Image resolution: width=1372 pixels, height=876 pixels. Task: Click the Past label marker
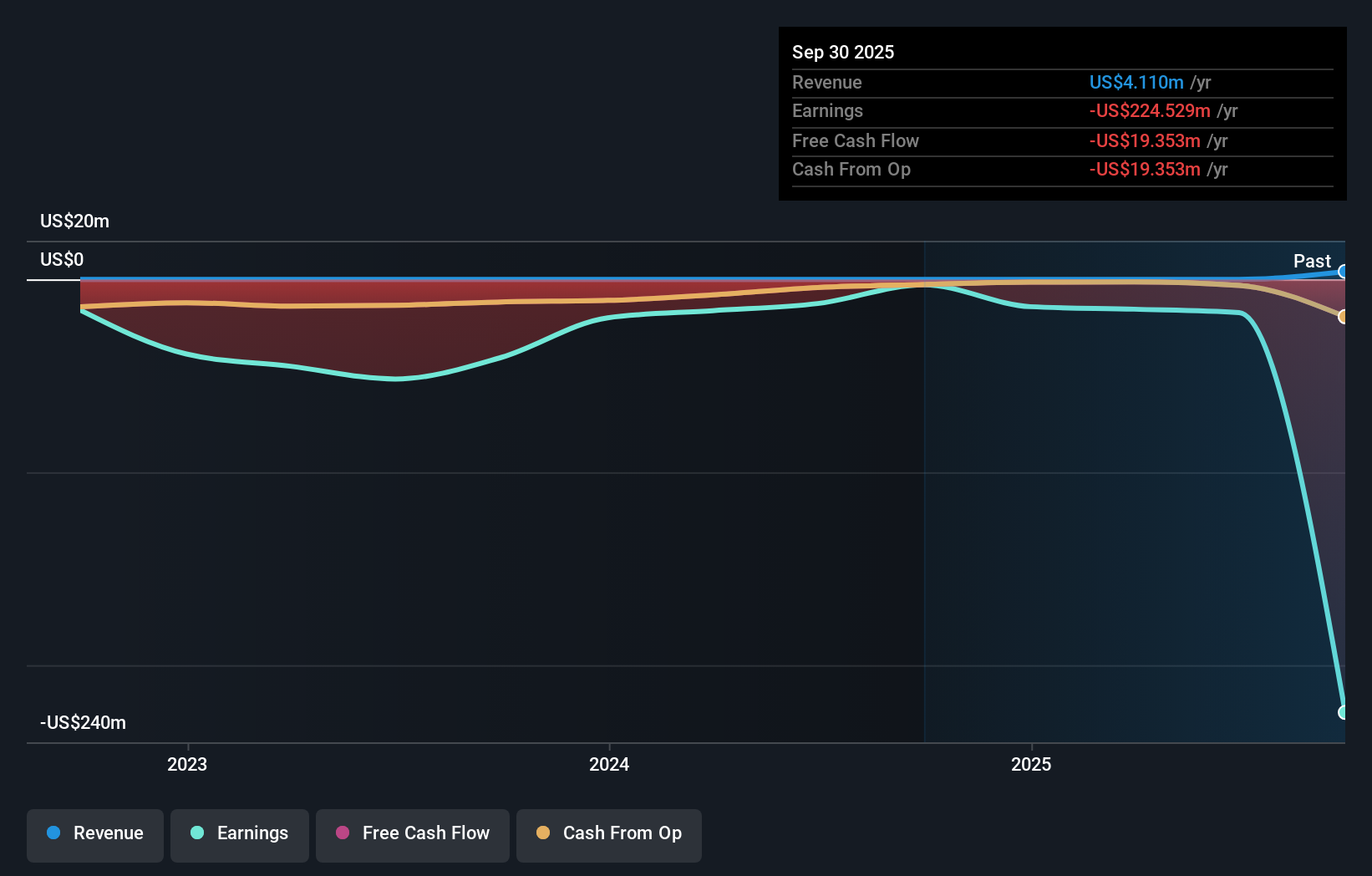pos(1311,262)
